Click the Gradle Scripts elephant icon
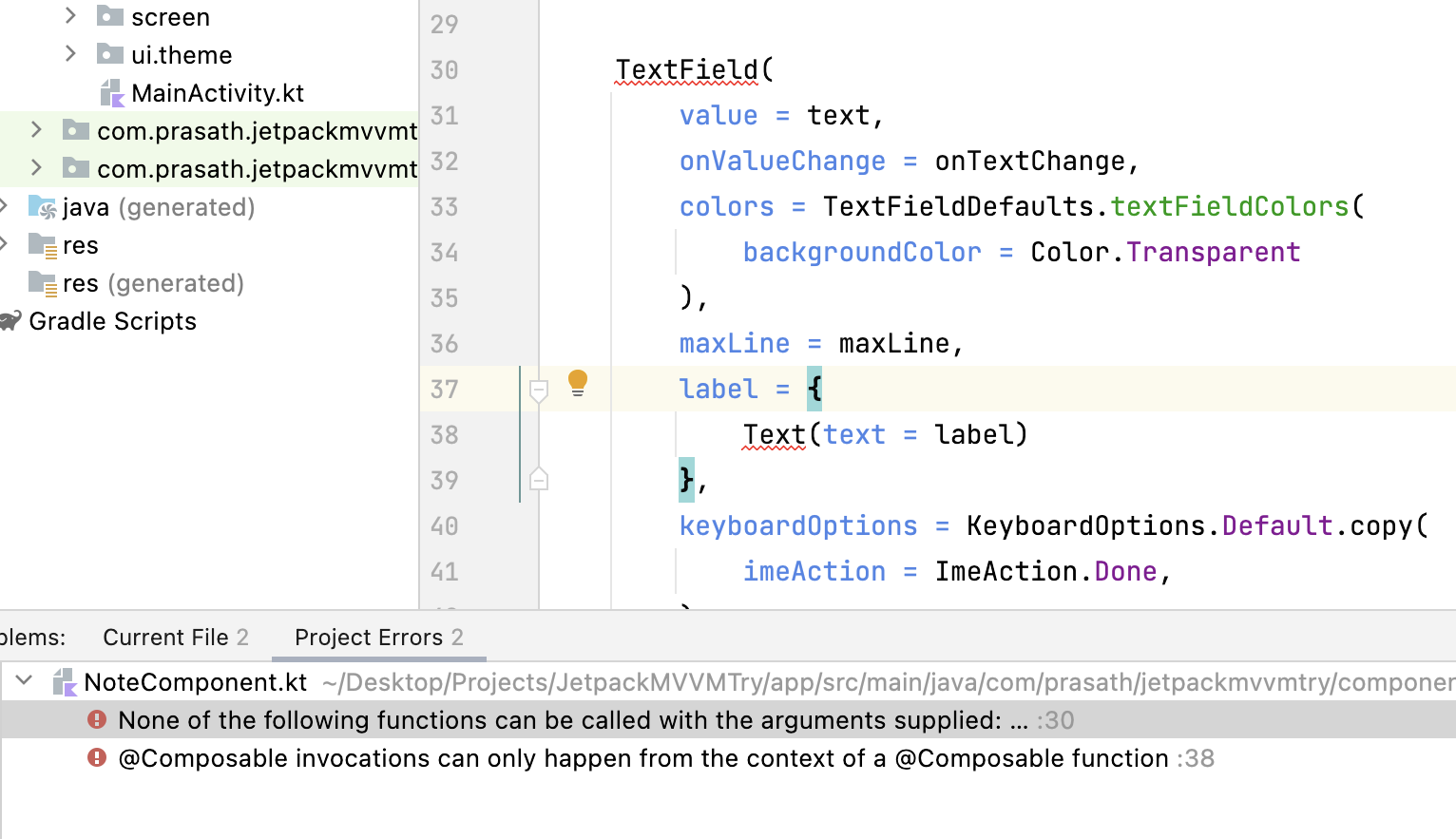Image resolution: width=1456 pixels, height=839 pixels. click(x=10, y=321)
